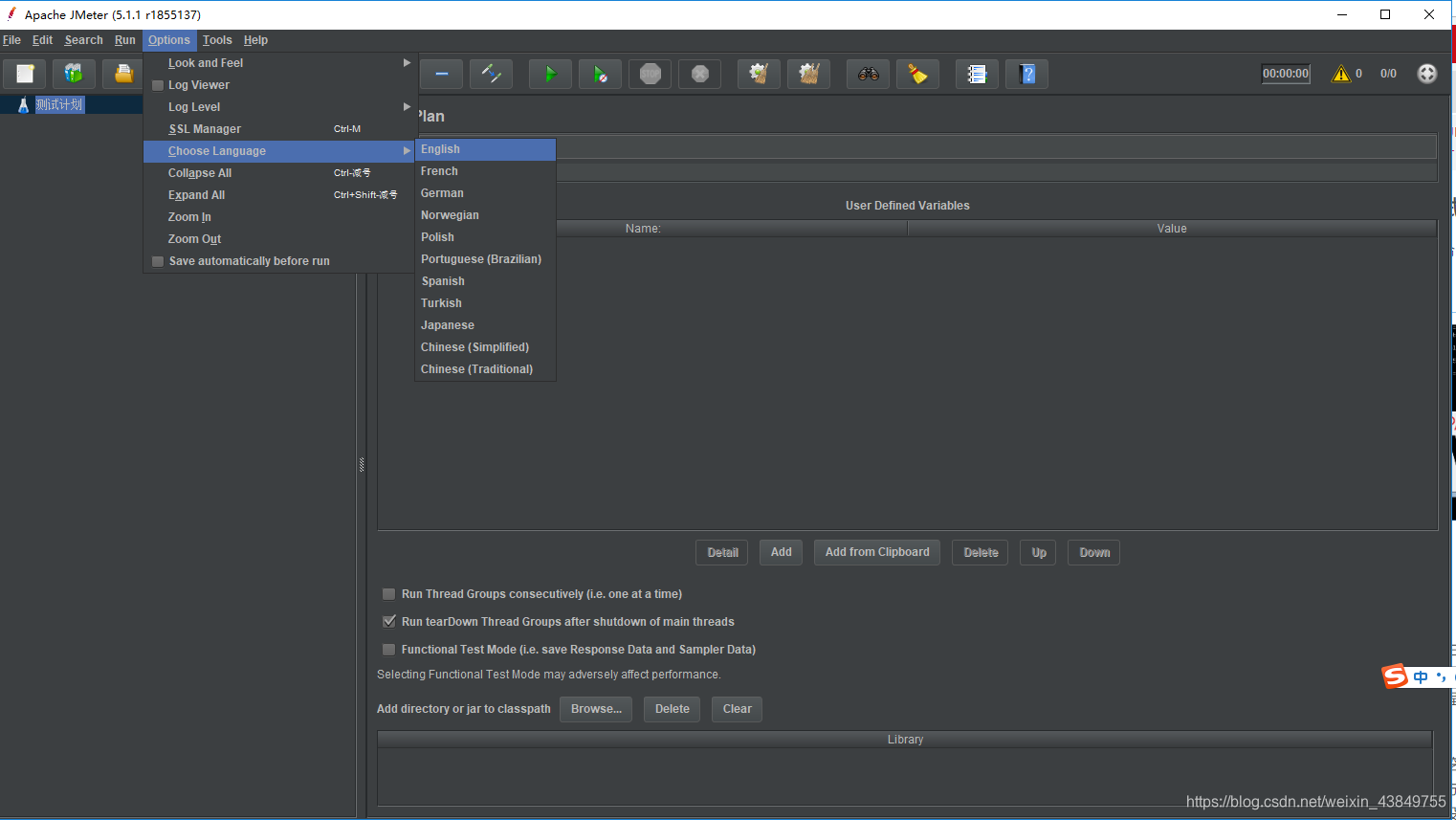The width and height of the screenshot is (1456, 820).
Task: Click the Up button
Action: pos(1038,552)
